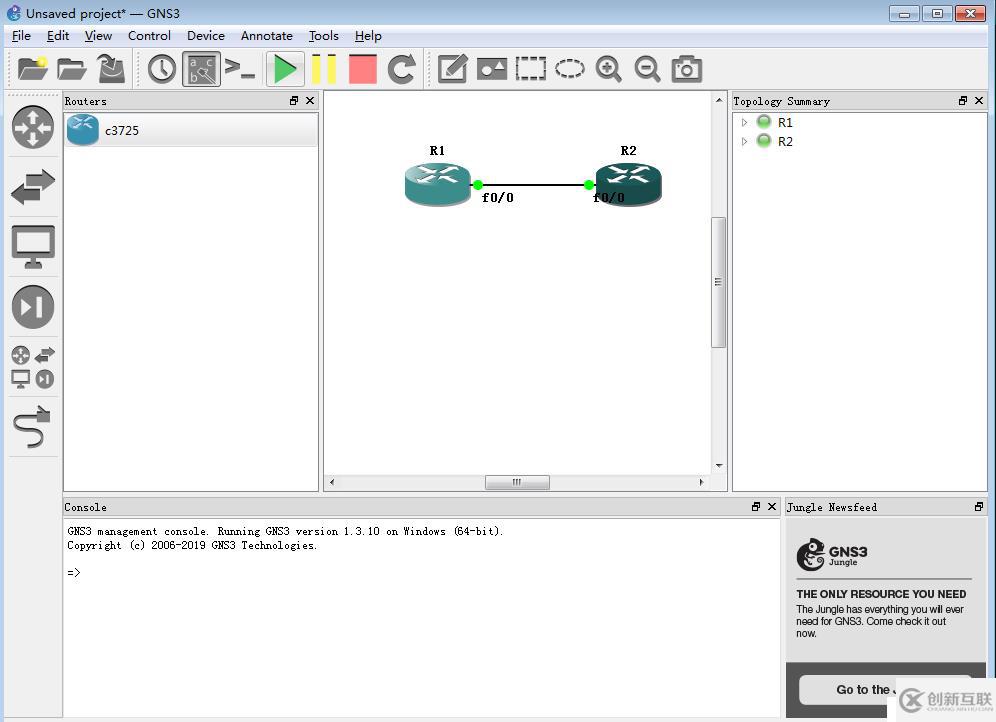
Task: Click the add a note icon
Action: 452,69
